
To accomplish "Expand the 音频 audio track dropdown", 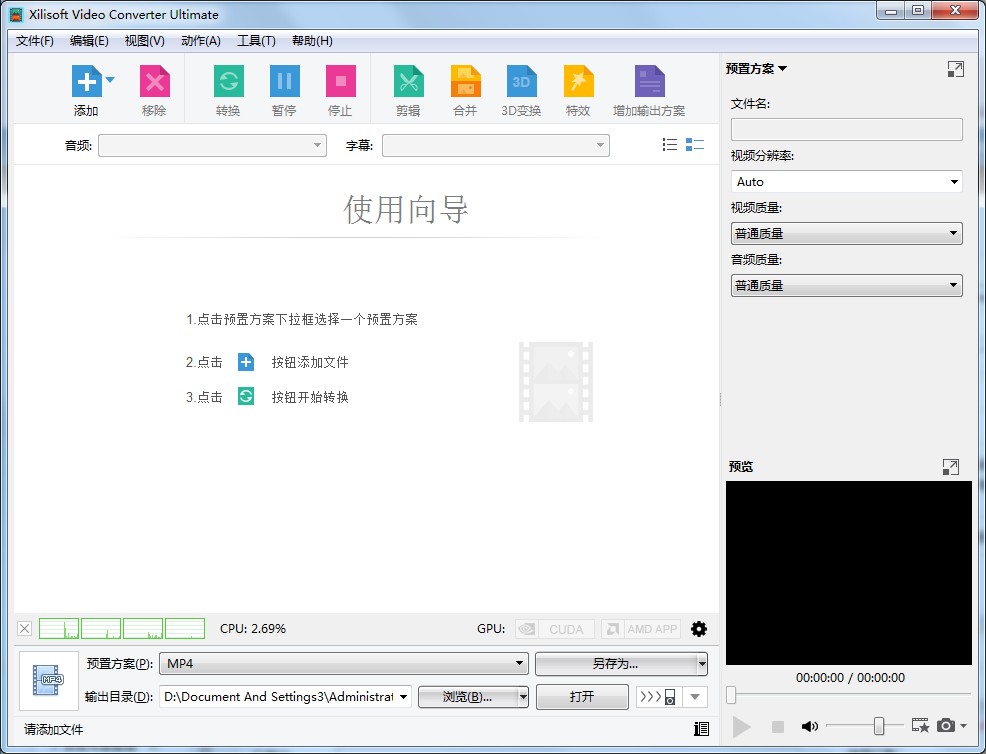I will click(319, 145).
